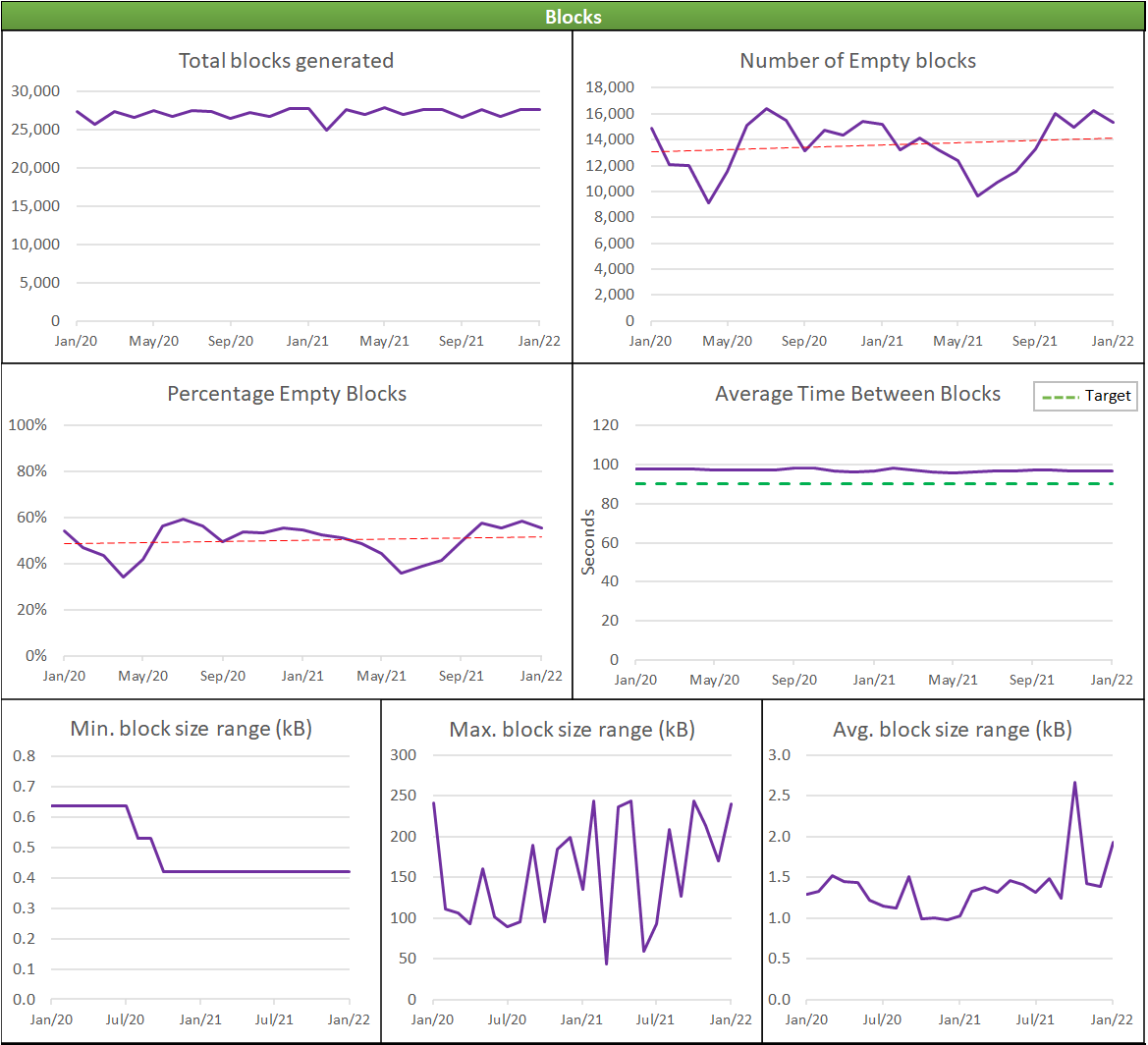Click Jan/22 under Total blocks generated chart
The height and width of the screenshot is (1045, 1148).
(x=539, y=341)
